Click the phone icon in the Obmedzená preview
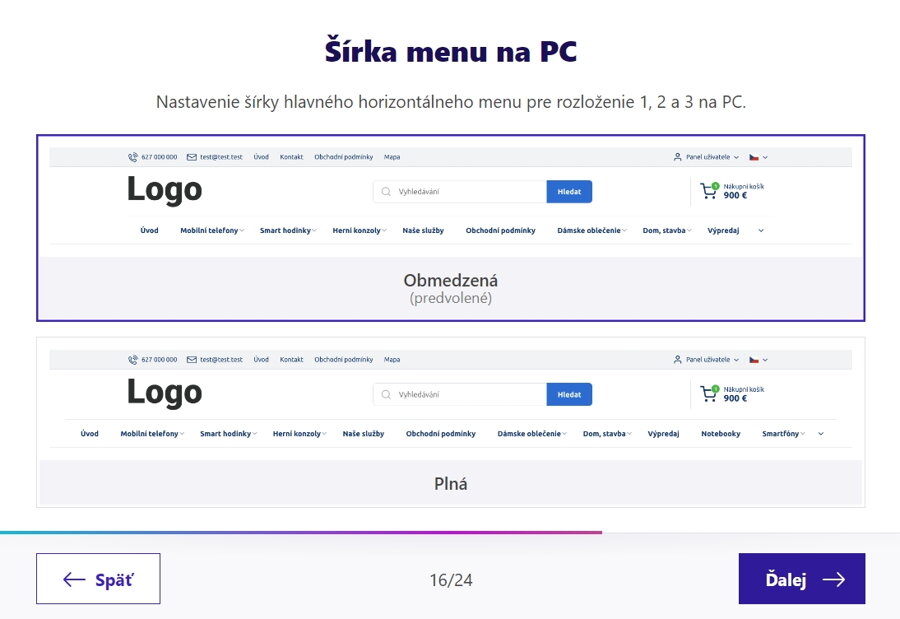The width and height of the screenshot is (900, 619). (133, 157)
